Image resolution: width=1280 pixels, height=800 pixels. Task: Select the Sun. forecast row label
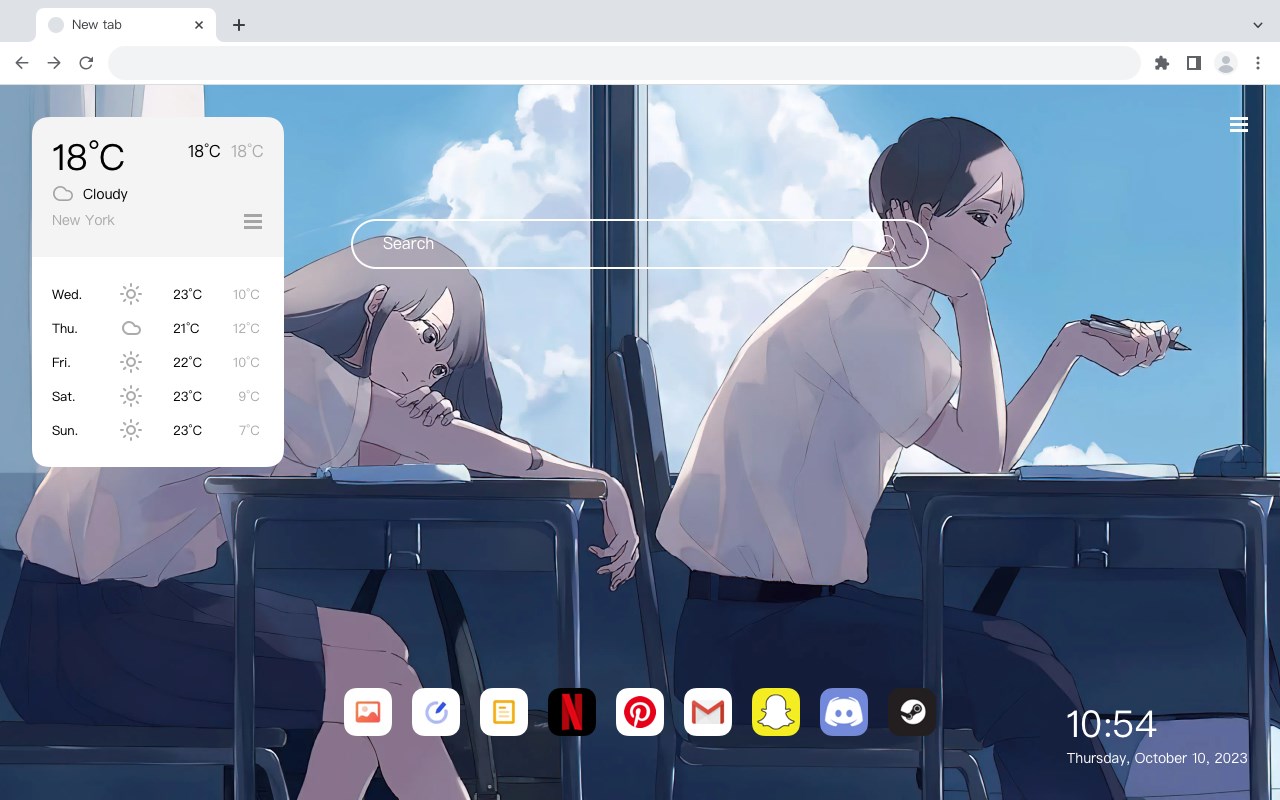click(65, 430)
